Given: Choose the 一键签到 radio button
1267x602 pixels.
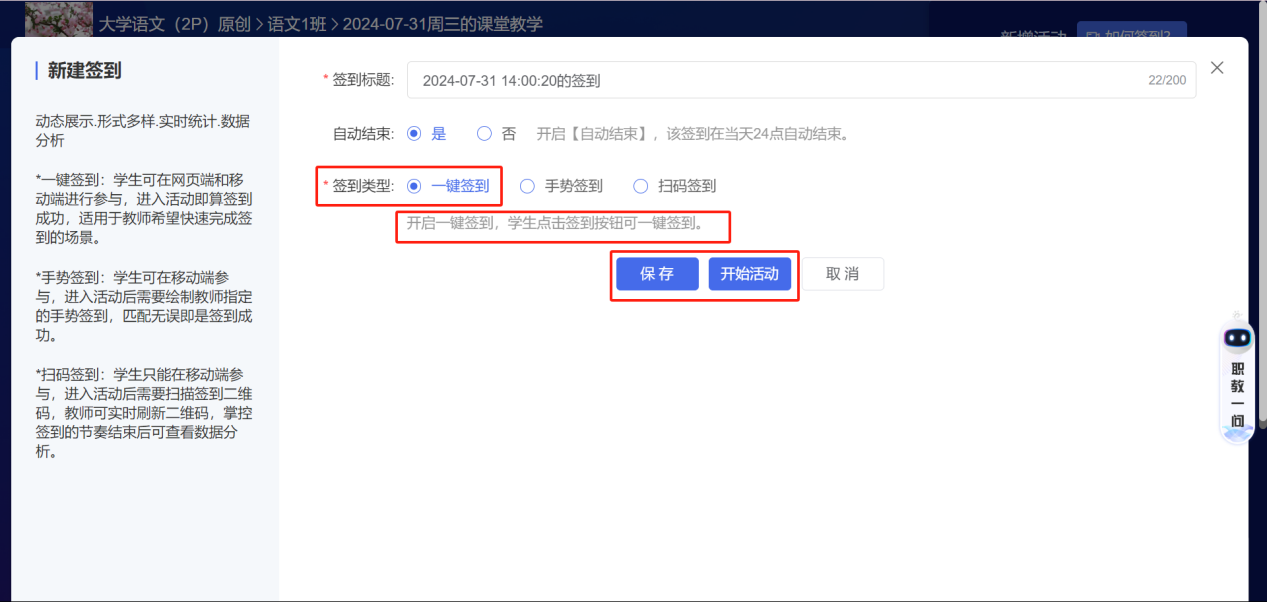Looking at the screenshot, I should click(415, 186).
